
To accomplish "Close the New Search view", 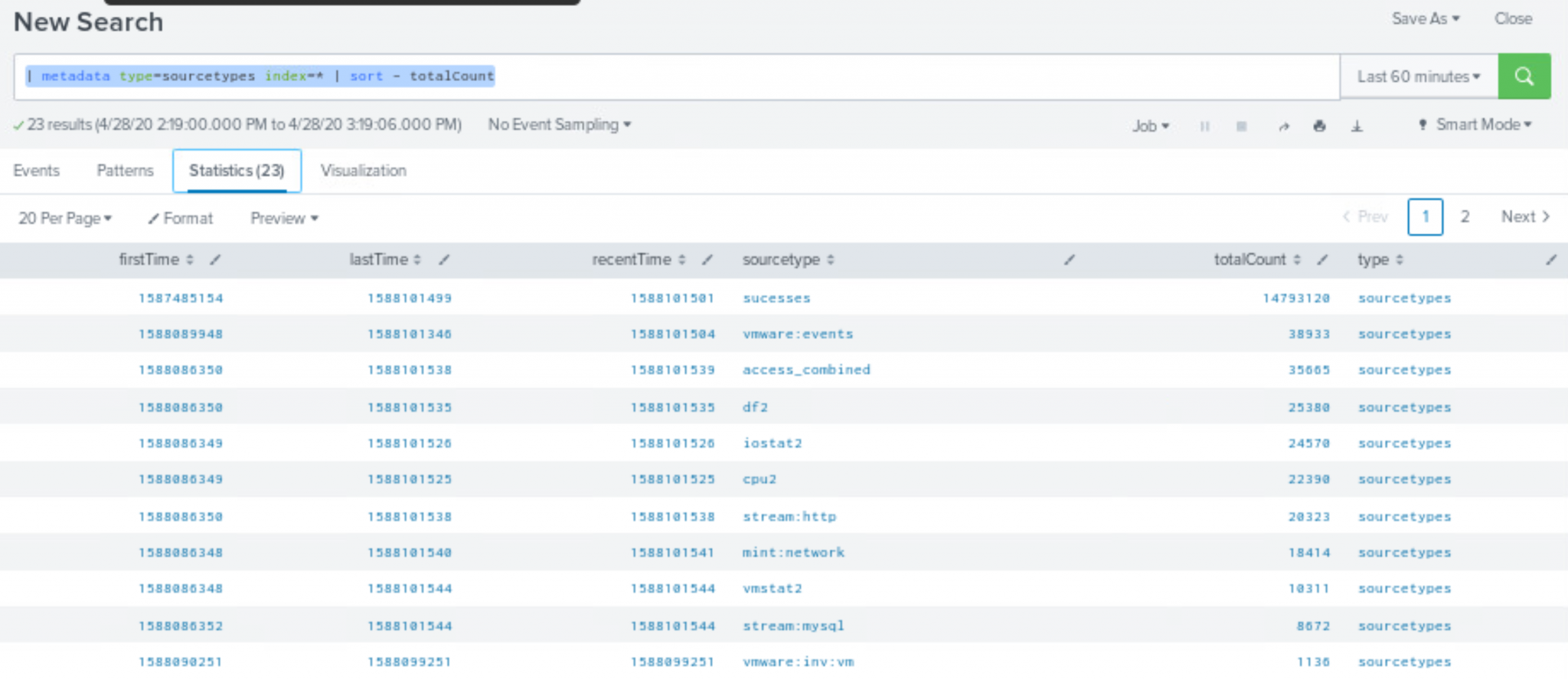I will 1513,19.
